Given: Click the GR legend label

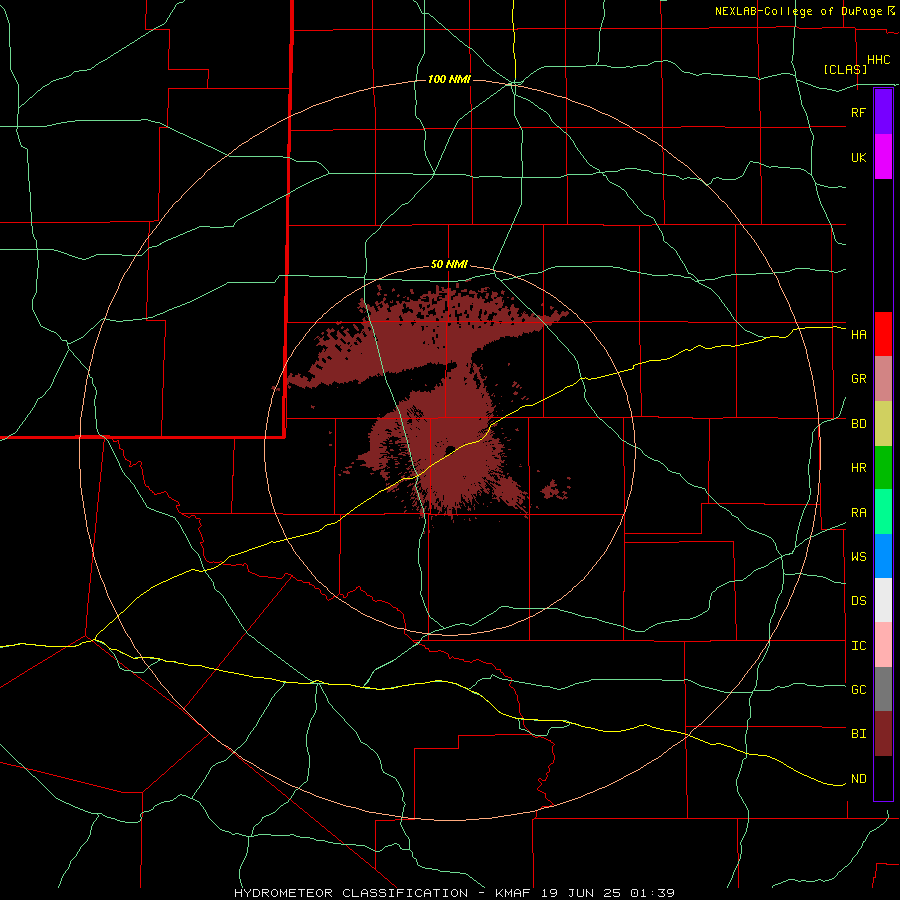Looking at the screenshot, I should pos(859,379).
